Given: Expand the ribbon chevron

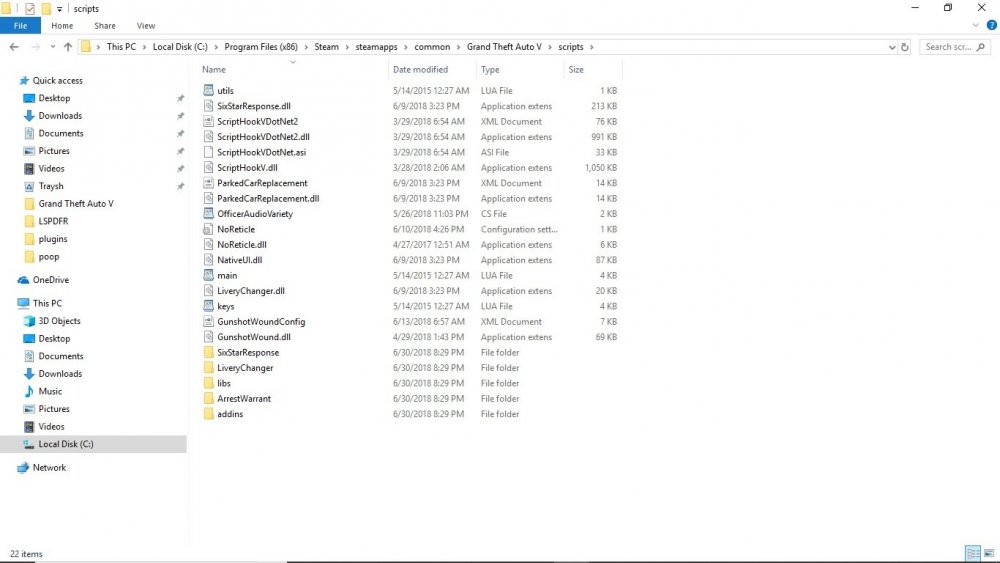Looking at the screenshot, I should 975,26.
